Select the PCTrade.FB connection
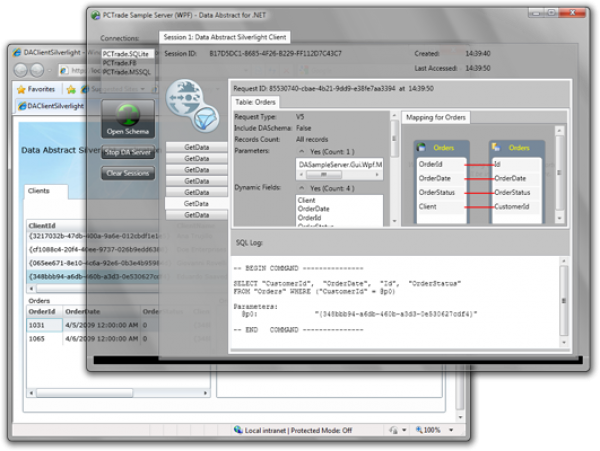600x451 pixels. (x=119, y=63)
